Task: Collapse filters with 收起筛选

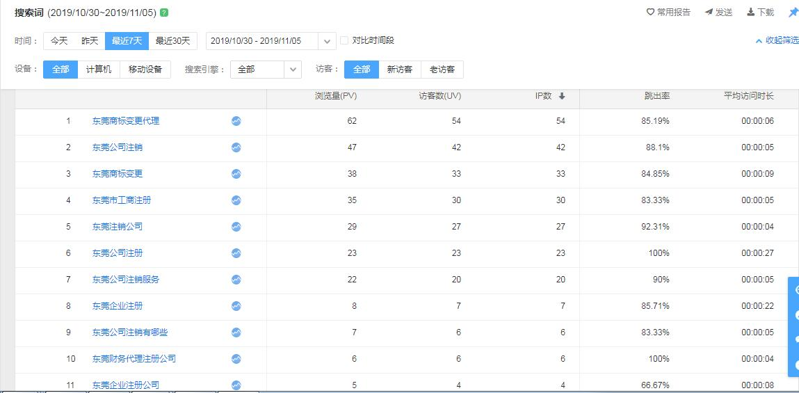Action: click(x=777, y=40)
